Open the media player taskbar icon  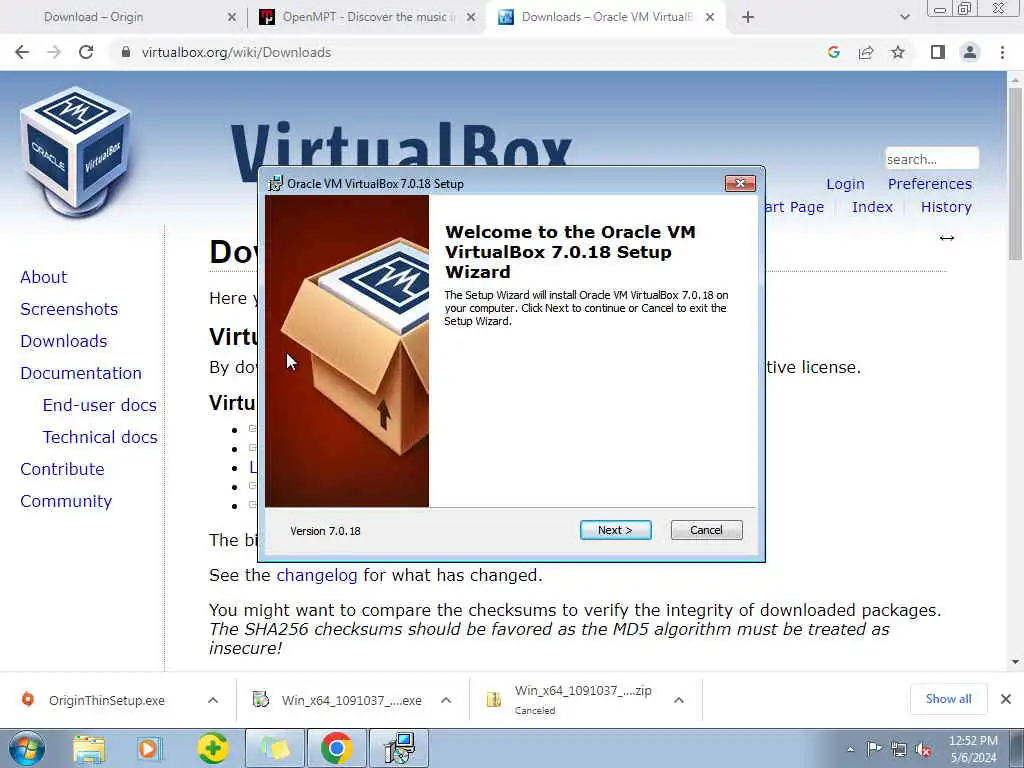point(149,748)
